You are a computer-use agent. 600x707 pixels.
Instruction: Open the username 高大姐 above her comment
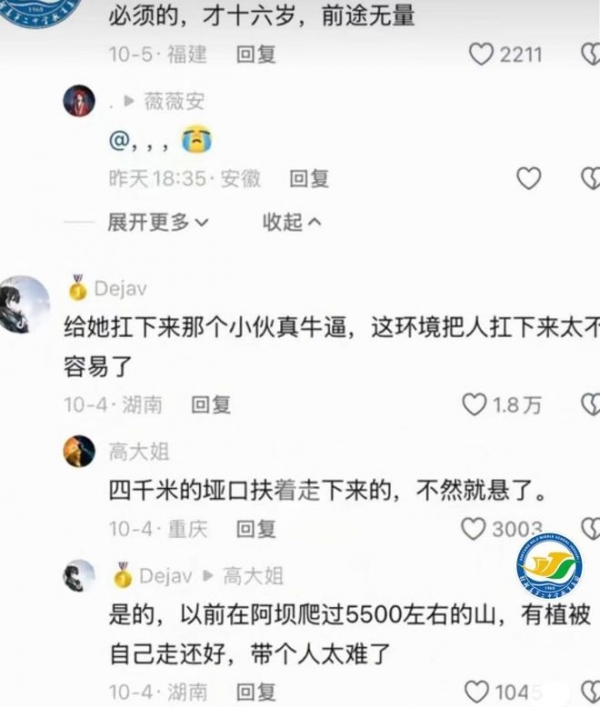139,452
